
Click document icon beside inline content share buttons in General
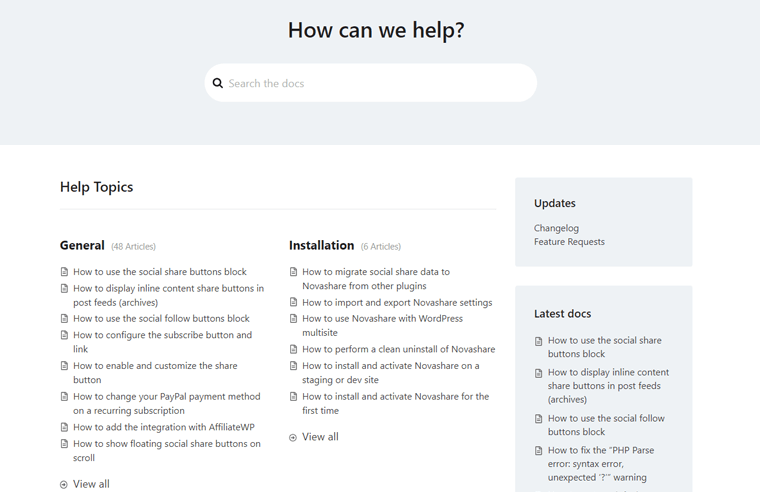click(x=64, y=288)
